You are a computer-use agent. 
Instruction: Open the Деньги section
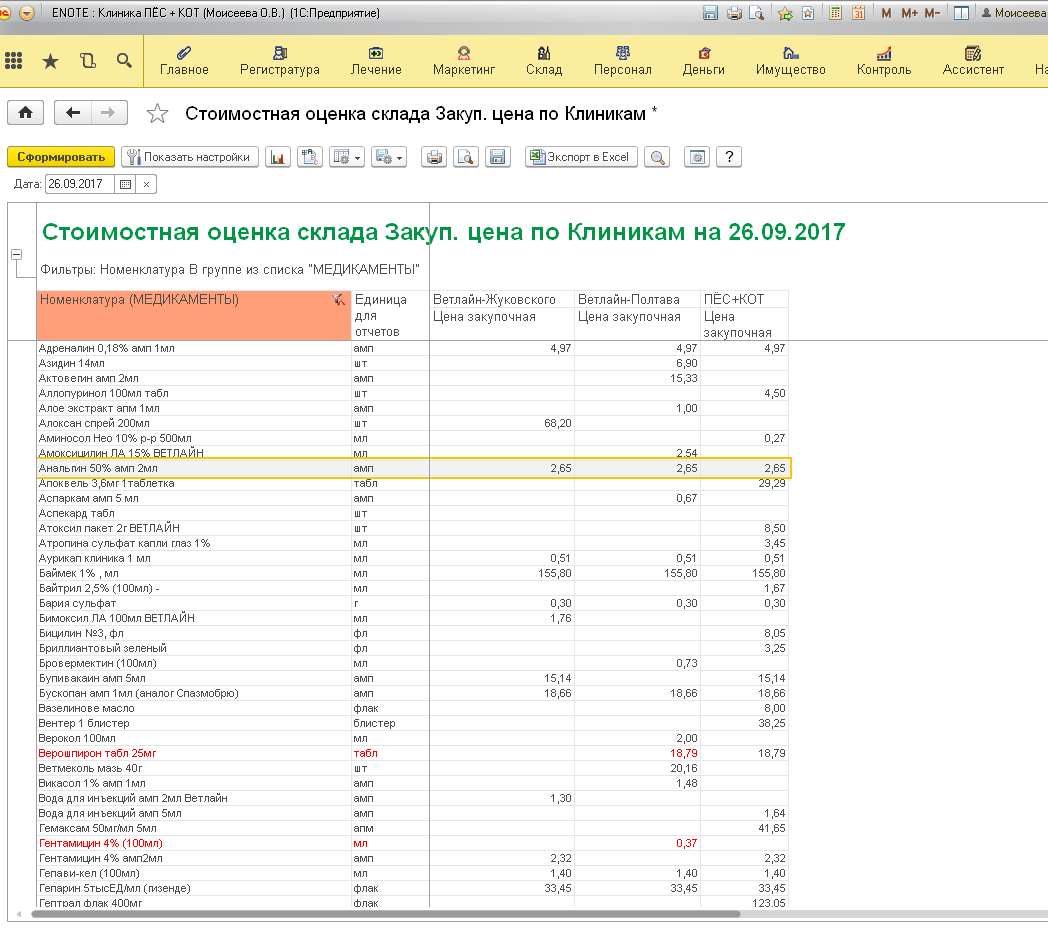point(704,61)
